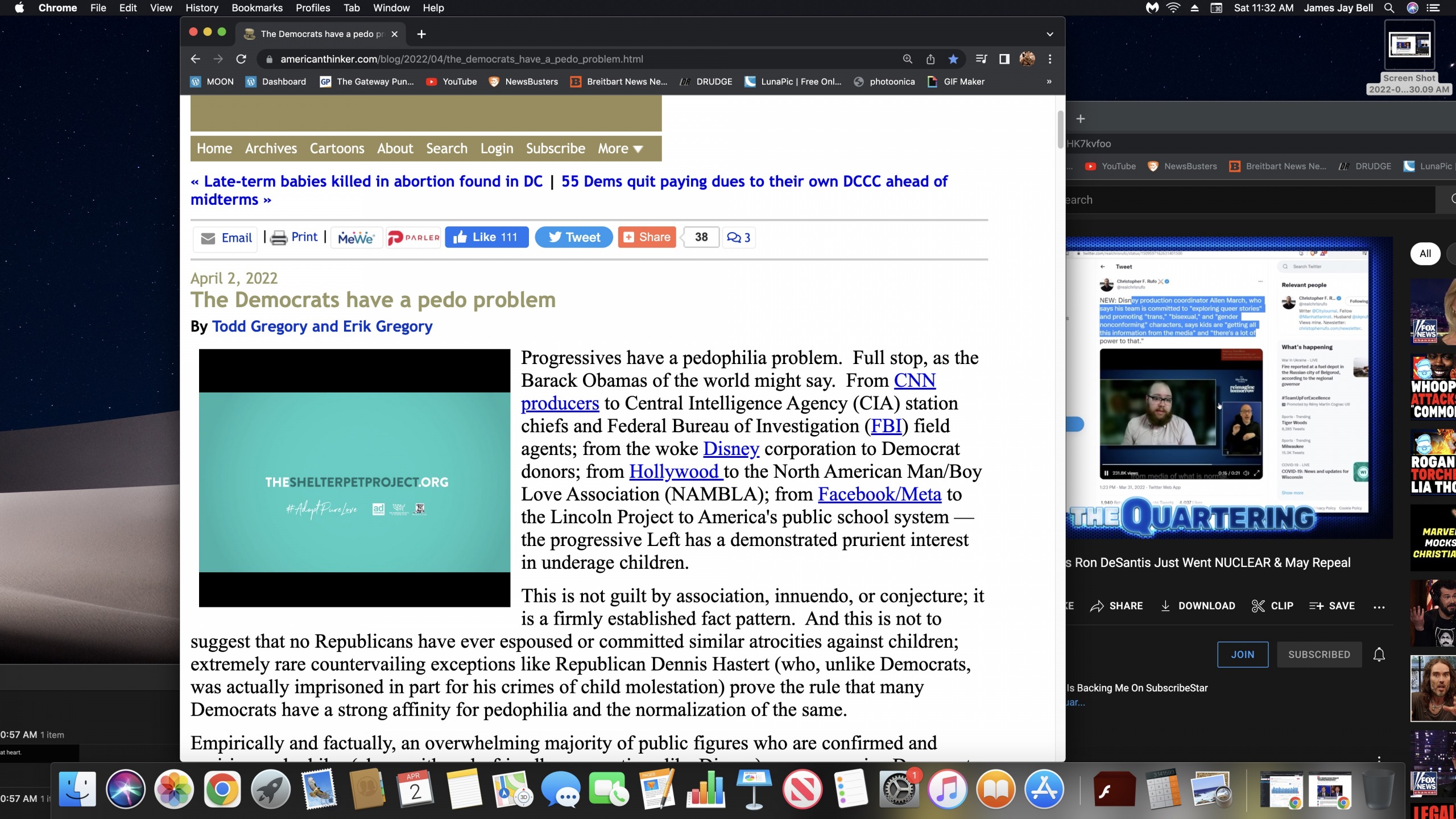Screen dimensions: 1456x819
Task: Open NewsBusters bookmark in front window
Action: [x=524, y=81]
